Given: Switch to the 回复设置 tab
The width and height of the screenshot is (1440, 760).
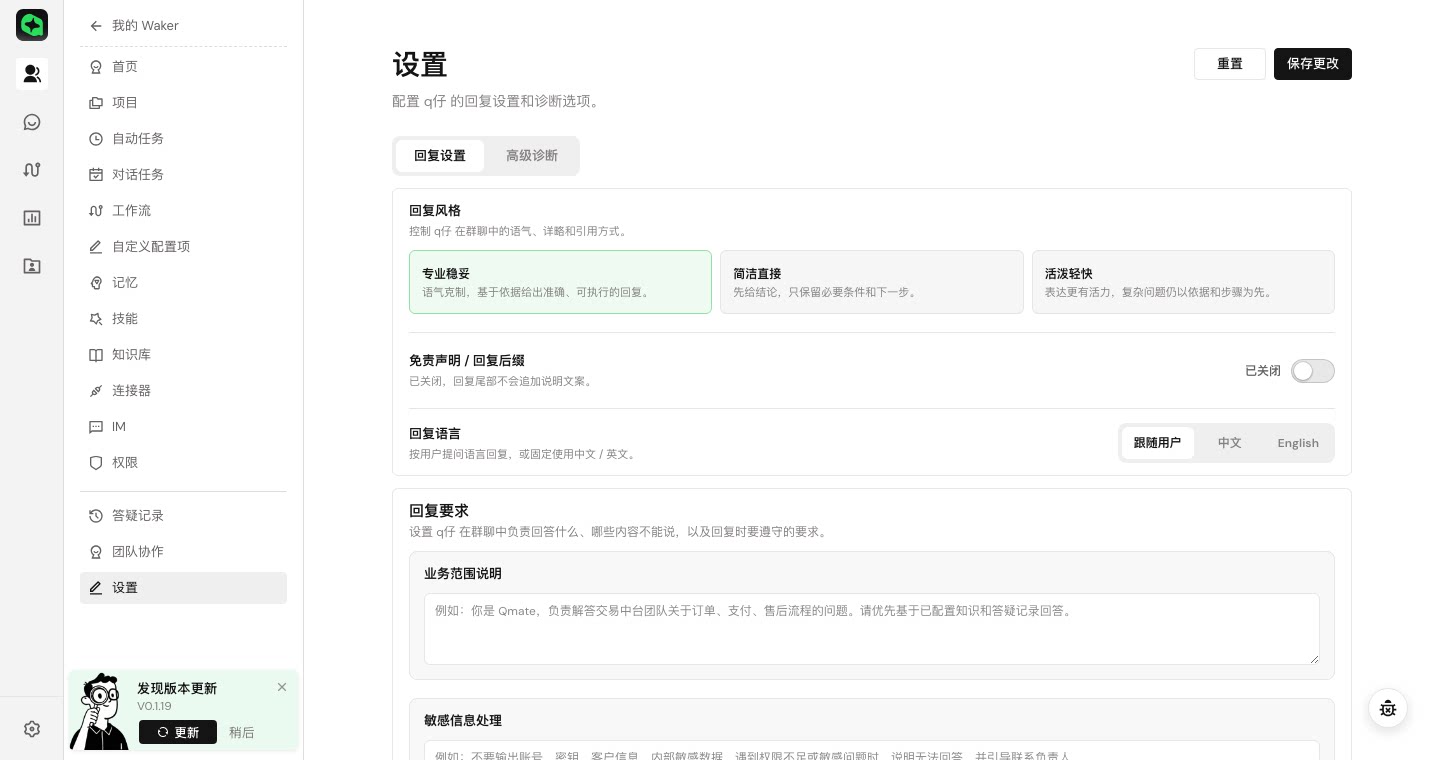Looking at the screenshot, I should (x=440, y=156).
